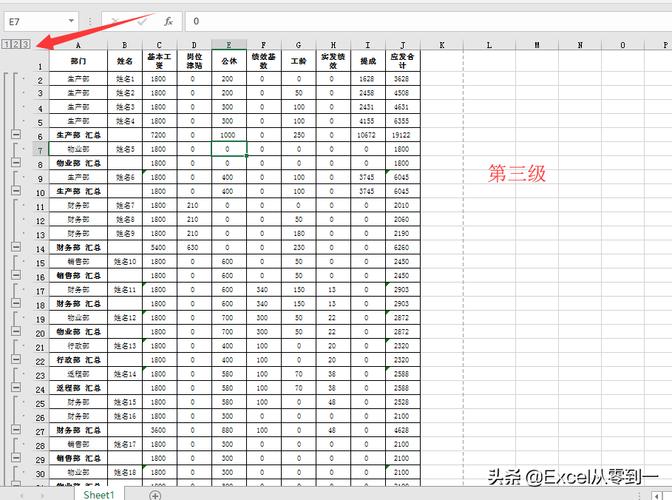The height and width of the screenshot is (500, 672).
Task: Select the cell 姓名5
Action: click(x=125, y=149)
